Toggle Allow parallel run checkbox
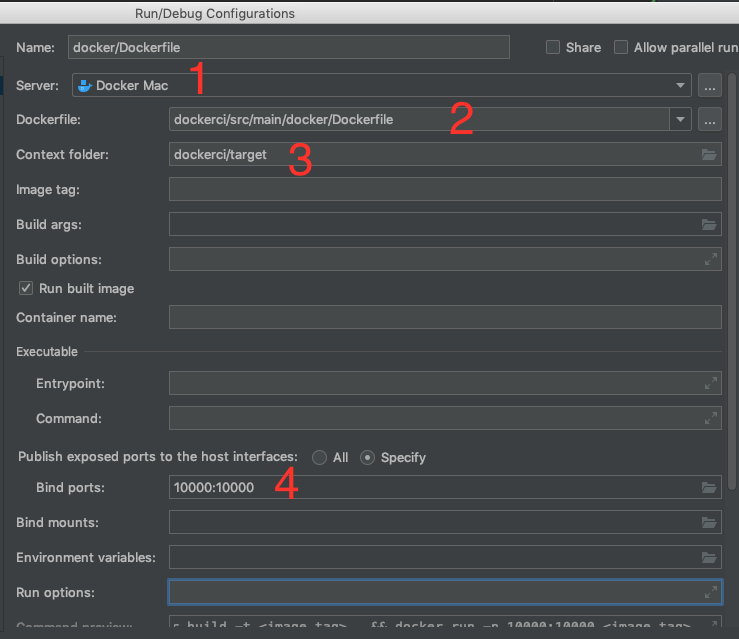 click(x=621, y=47)
